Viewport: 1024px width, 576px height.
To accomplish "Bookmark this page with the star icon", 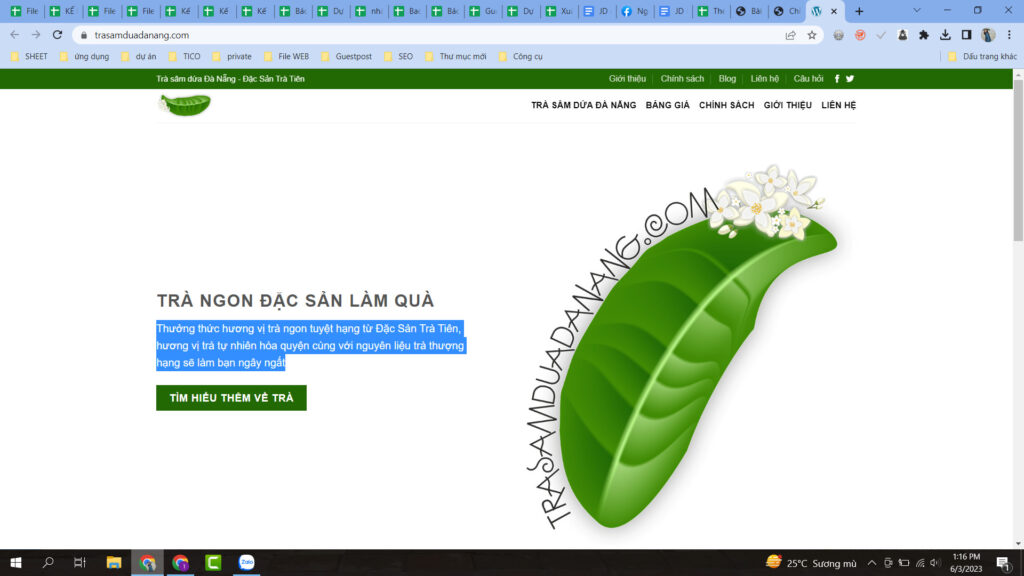I will (812, 35).
